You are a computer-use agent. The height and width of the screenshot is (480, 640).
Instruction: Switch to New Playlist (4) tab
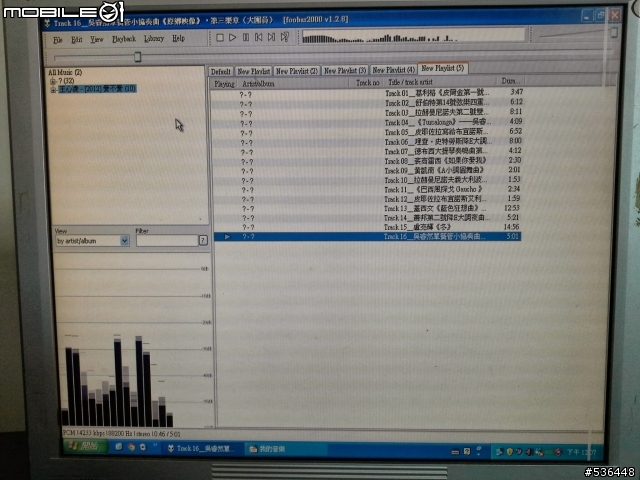pyautogui.click(x=393, y=70)
